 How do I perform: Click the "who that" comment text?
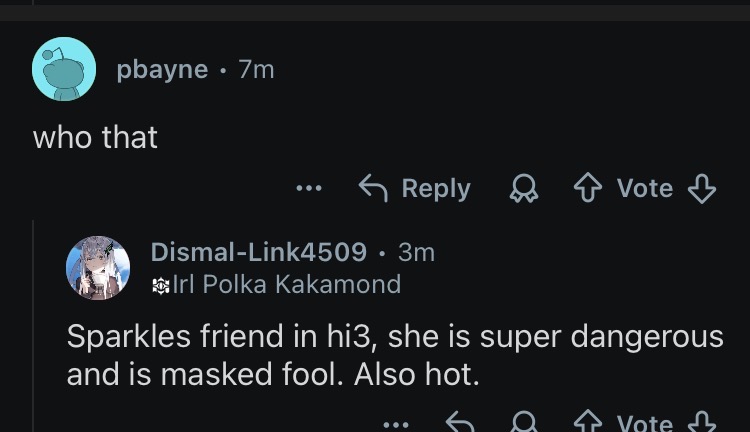point(96,137)
